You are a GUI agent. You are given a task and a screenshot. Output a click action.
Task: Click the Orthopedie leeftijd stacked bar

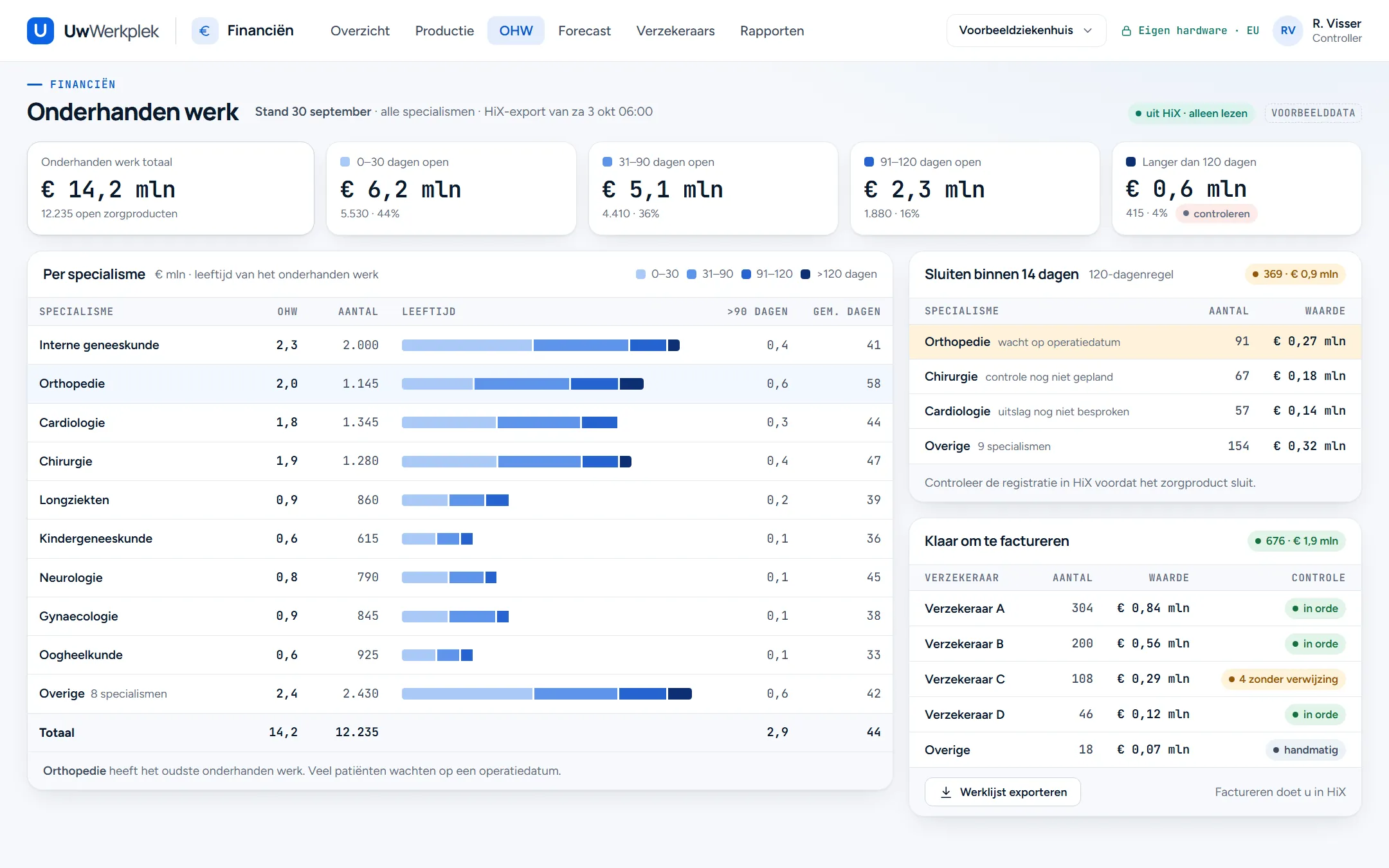coord(523,384)
